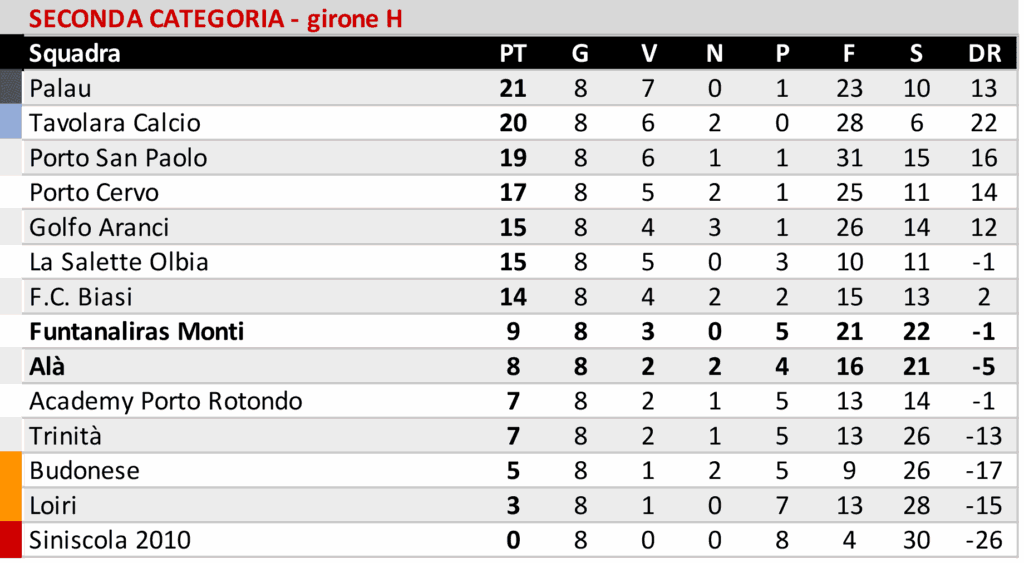Screen dimensions: 1024x563
Task: Select the G column header
Action: pyautogui.click(x=580, y=53)
